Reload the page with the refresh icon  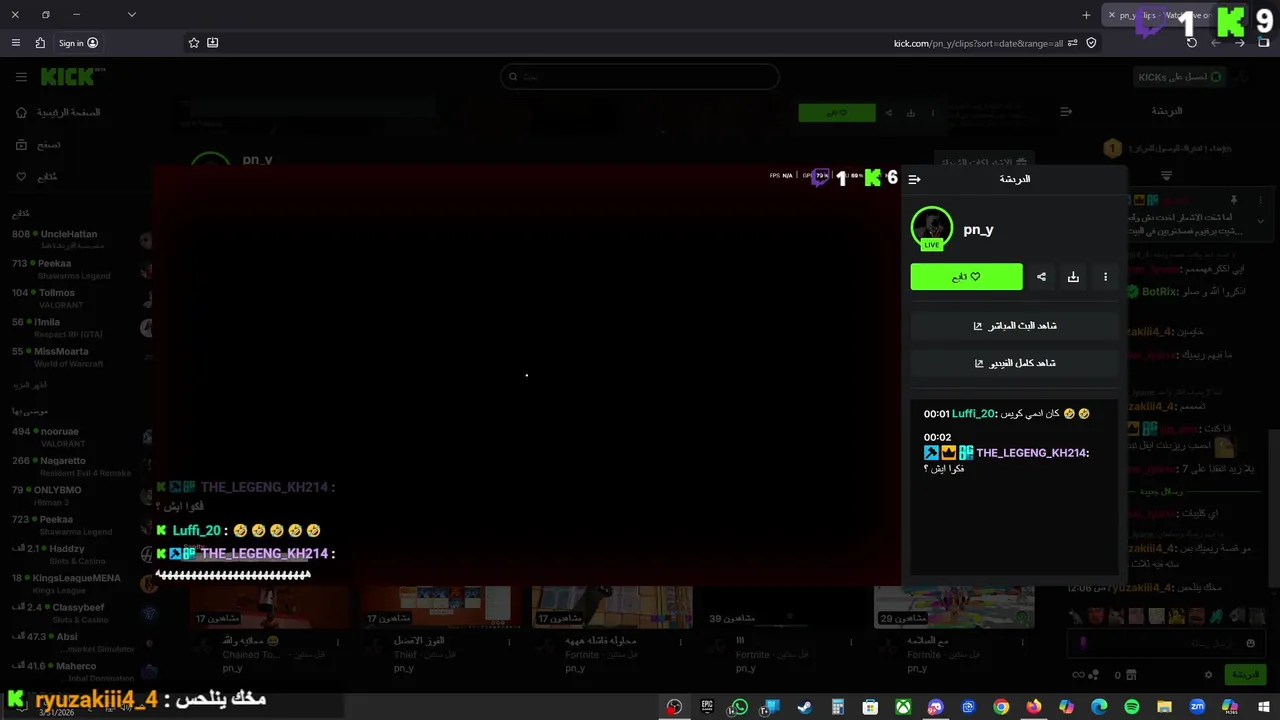[1191, 43]
